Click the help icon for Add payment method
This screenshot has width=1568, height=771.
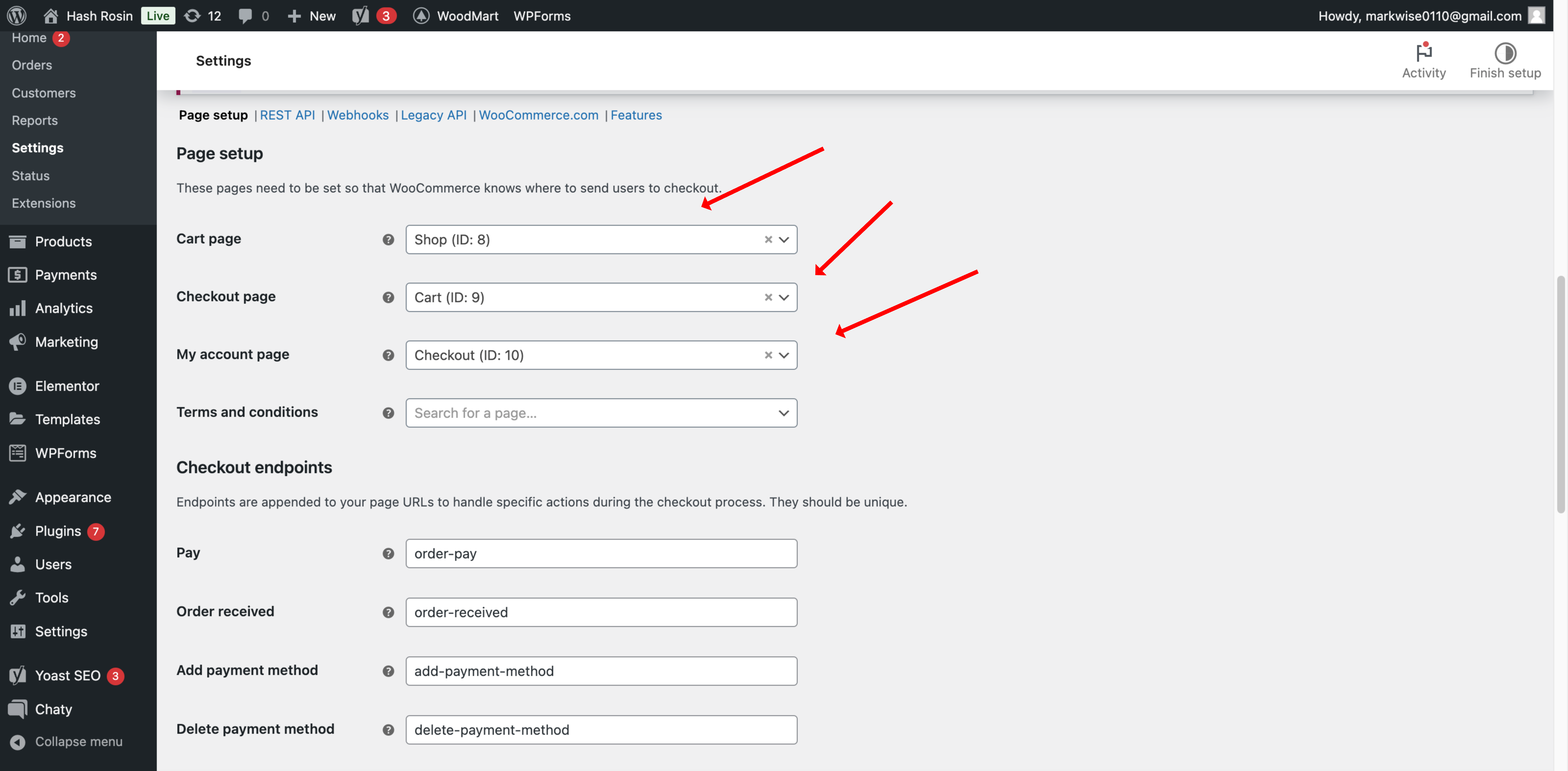click(x=388, y=671)
